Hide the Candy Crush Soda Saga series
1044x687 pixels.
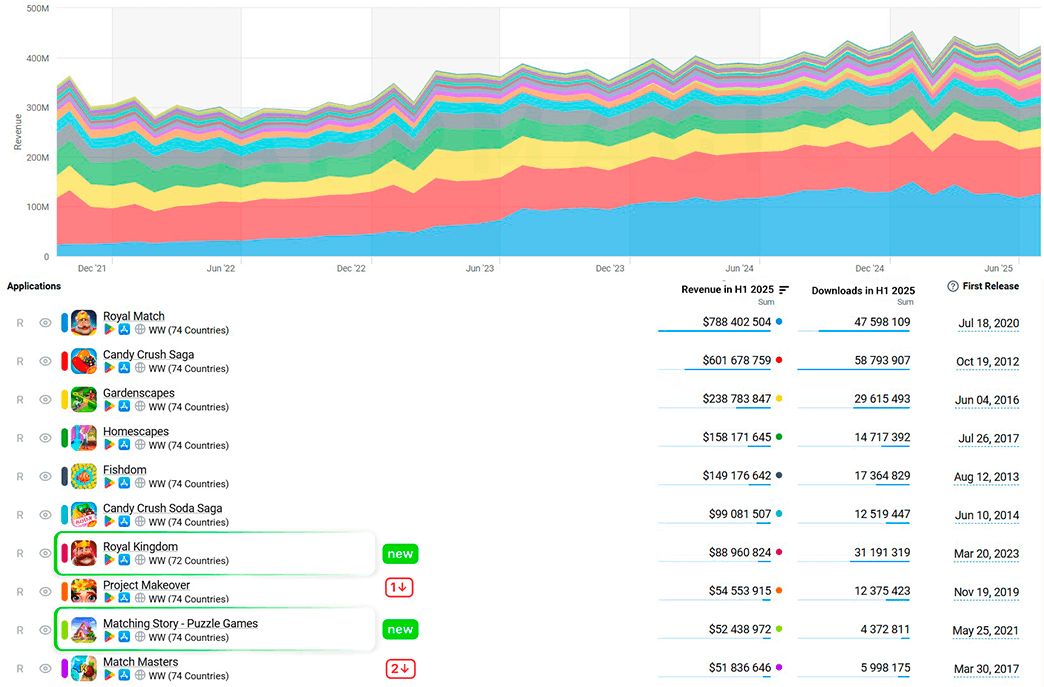pos(45,515)
